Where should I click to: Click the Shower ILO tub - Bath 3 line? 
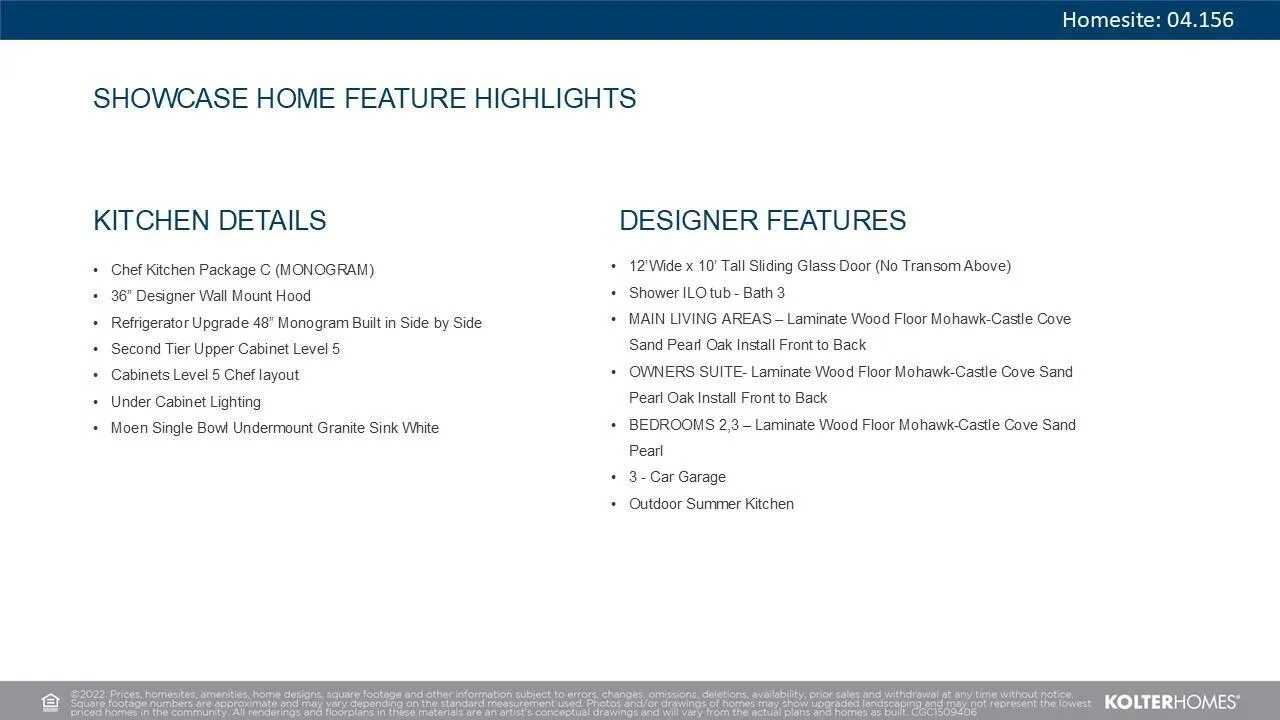click(x=706, y=293)
